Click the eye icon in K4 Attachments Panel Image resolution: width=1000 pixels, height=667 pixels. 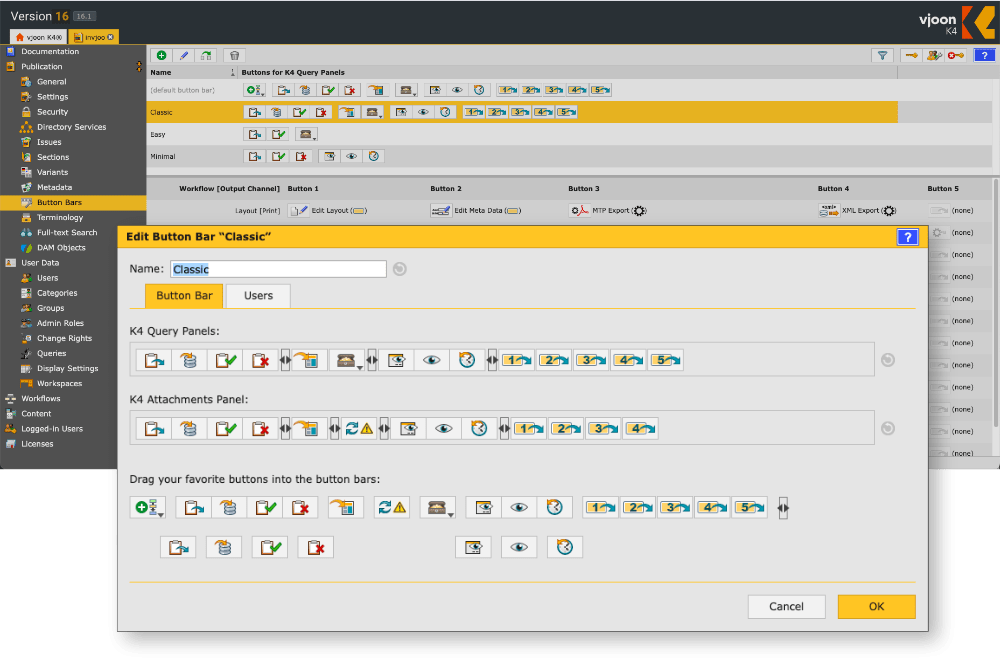tap(443, 429)
